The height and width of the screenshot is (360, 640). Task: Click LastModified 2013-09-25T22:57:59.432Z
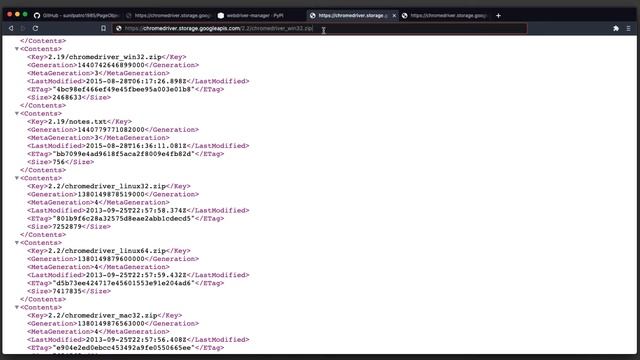coord(136,275)
